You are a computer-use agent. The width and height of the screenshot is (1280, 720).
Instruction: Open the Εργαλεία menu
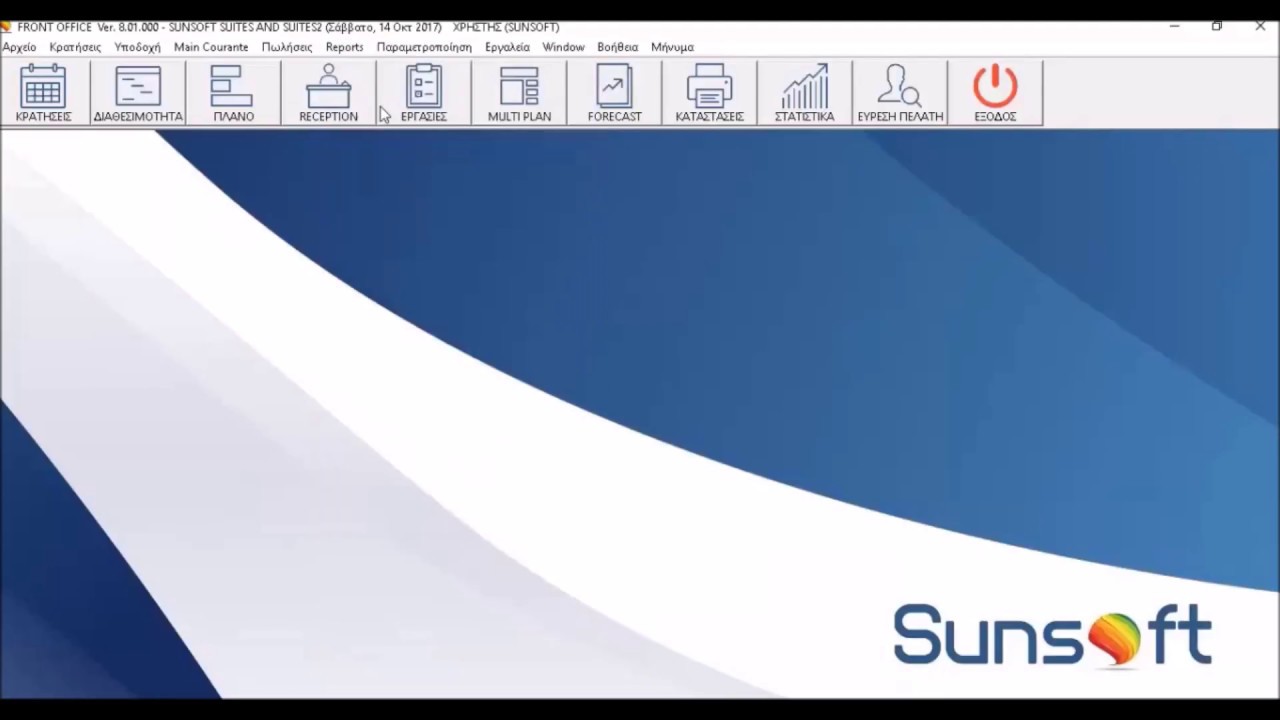507,47
